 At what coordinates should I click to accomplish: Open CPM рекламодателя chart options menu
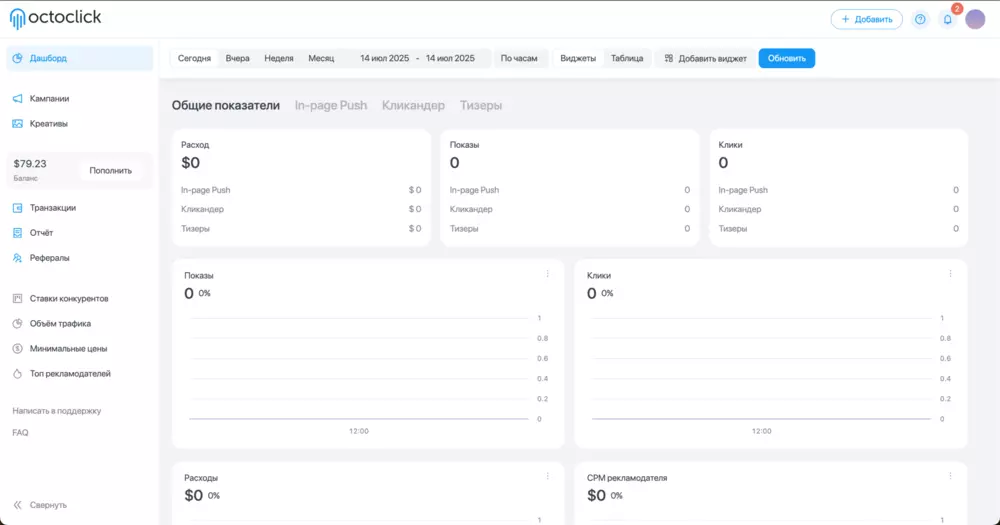pyautogui.click(x=950, y=476)
